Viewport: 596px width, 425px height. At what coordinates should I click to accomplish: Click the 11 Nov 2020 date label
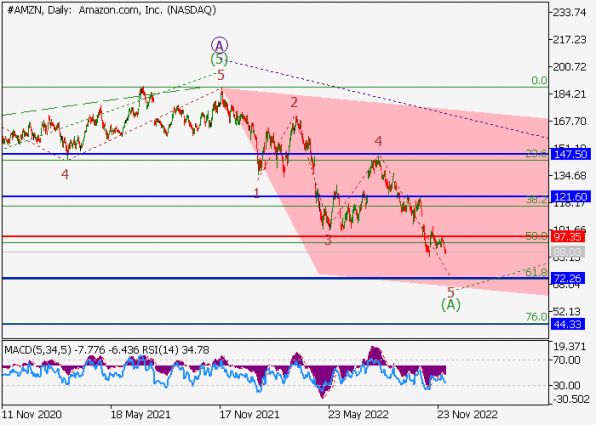coord(31,414)
